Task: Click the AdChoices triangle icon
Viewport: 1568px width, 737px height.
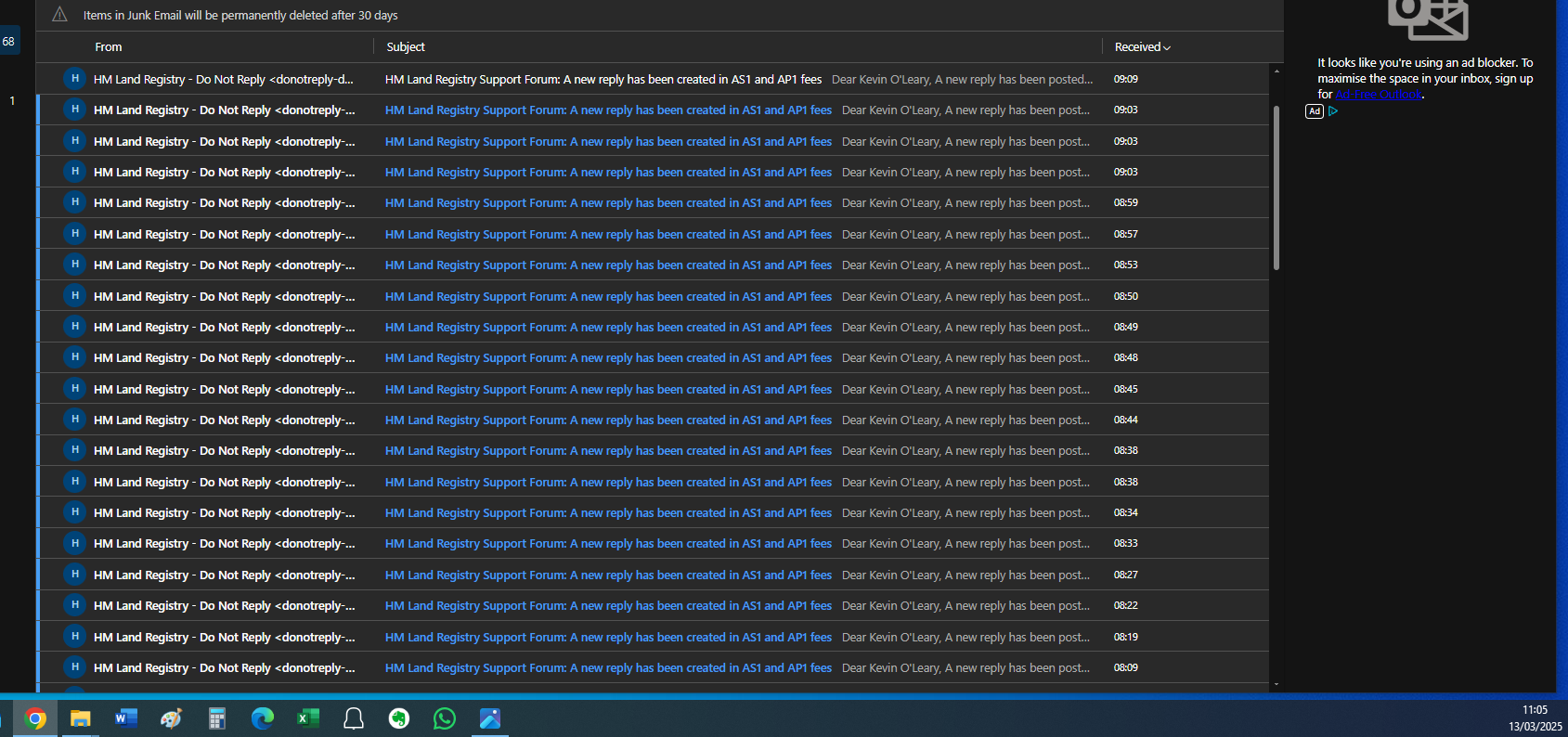Action: tap(1333, 111)
